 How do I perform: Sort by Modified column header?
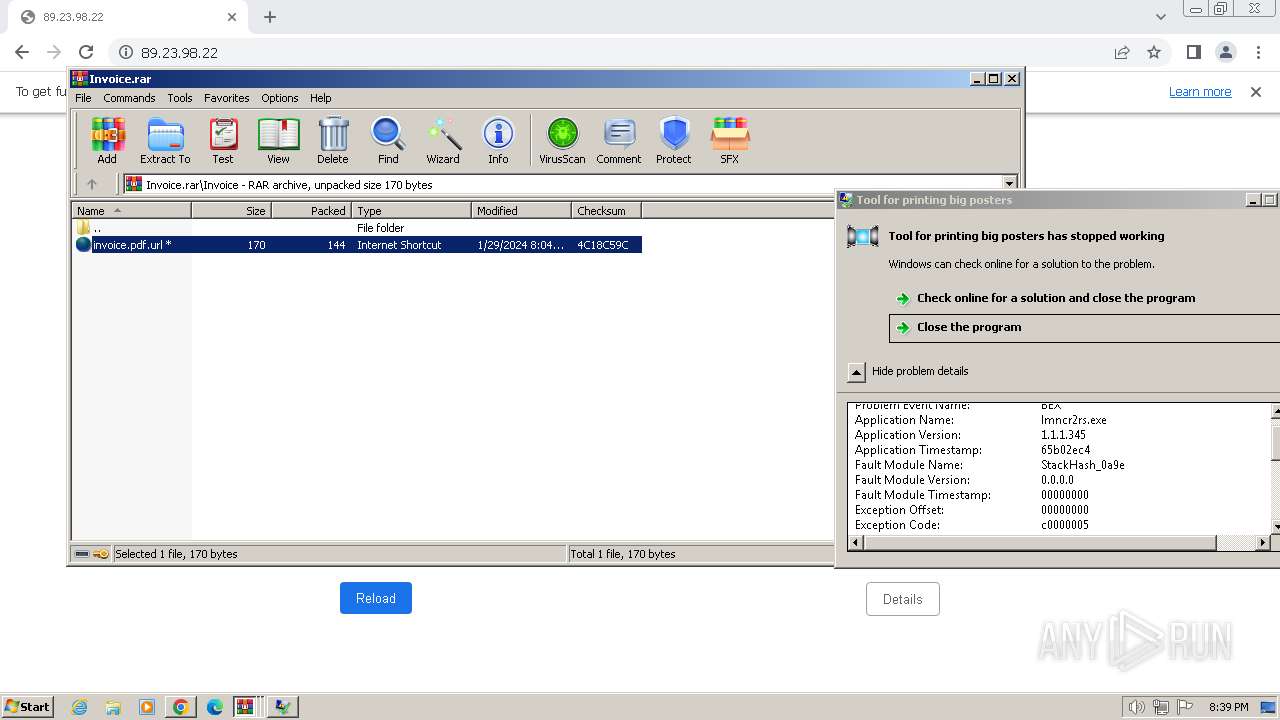[x=521, y=210]
